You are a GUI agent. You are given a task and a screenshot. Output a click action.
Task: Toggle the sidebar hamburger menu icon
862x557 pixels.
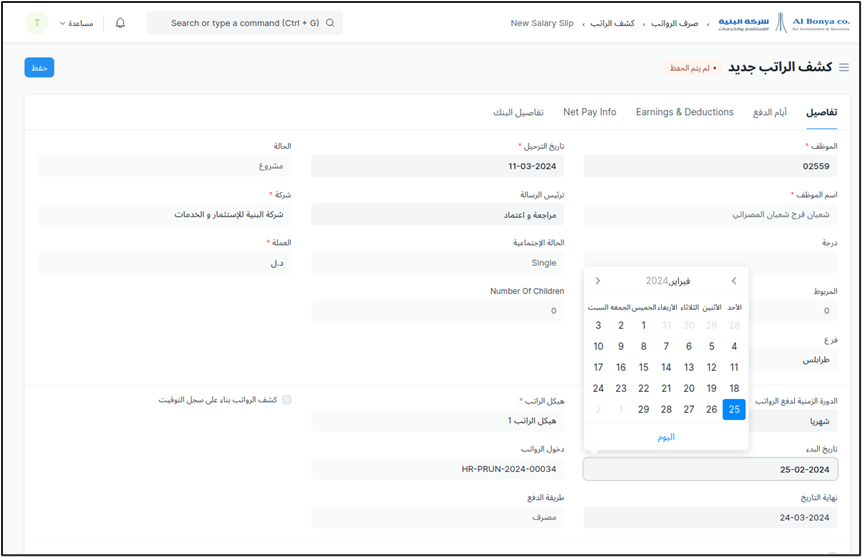click(x=844, y=68)
